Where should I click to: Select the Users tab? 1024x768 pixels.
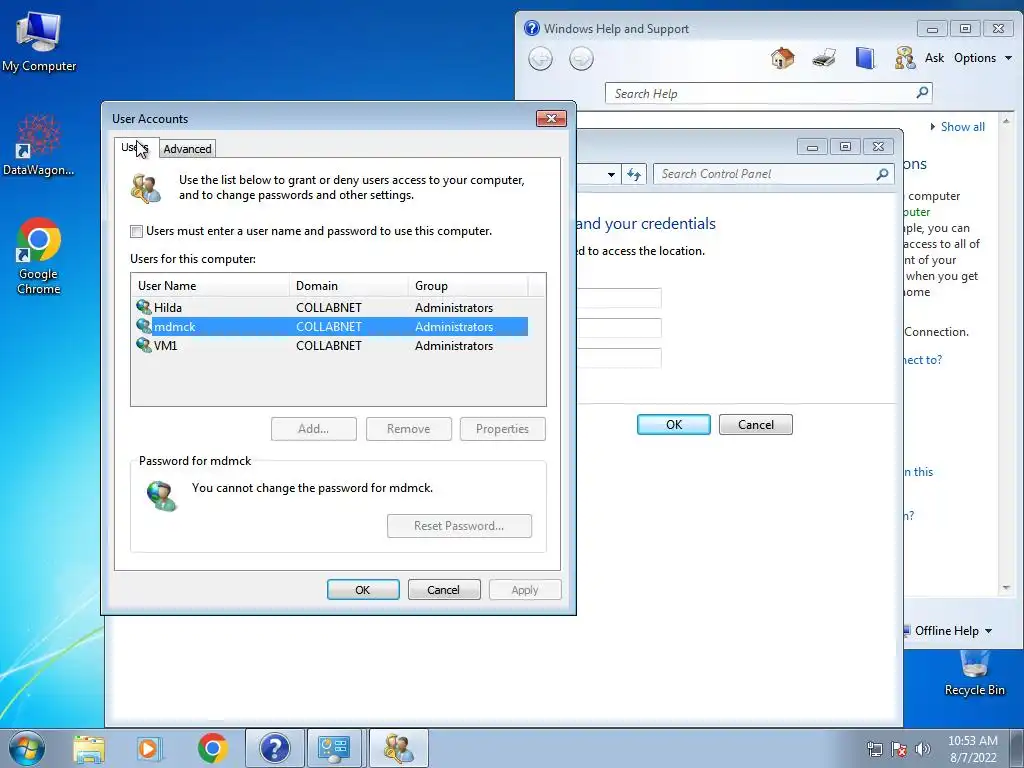coord(136,148)
